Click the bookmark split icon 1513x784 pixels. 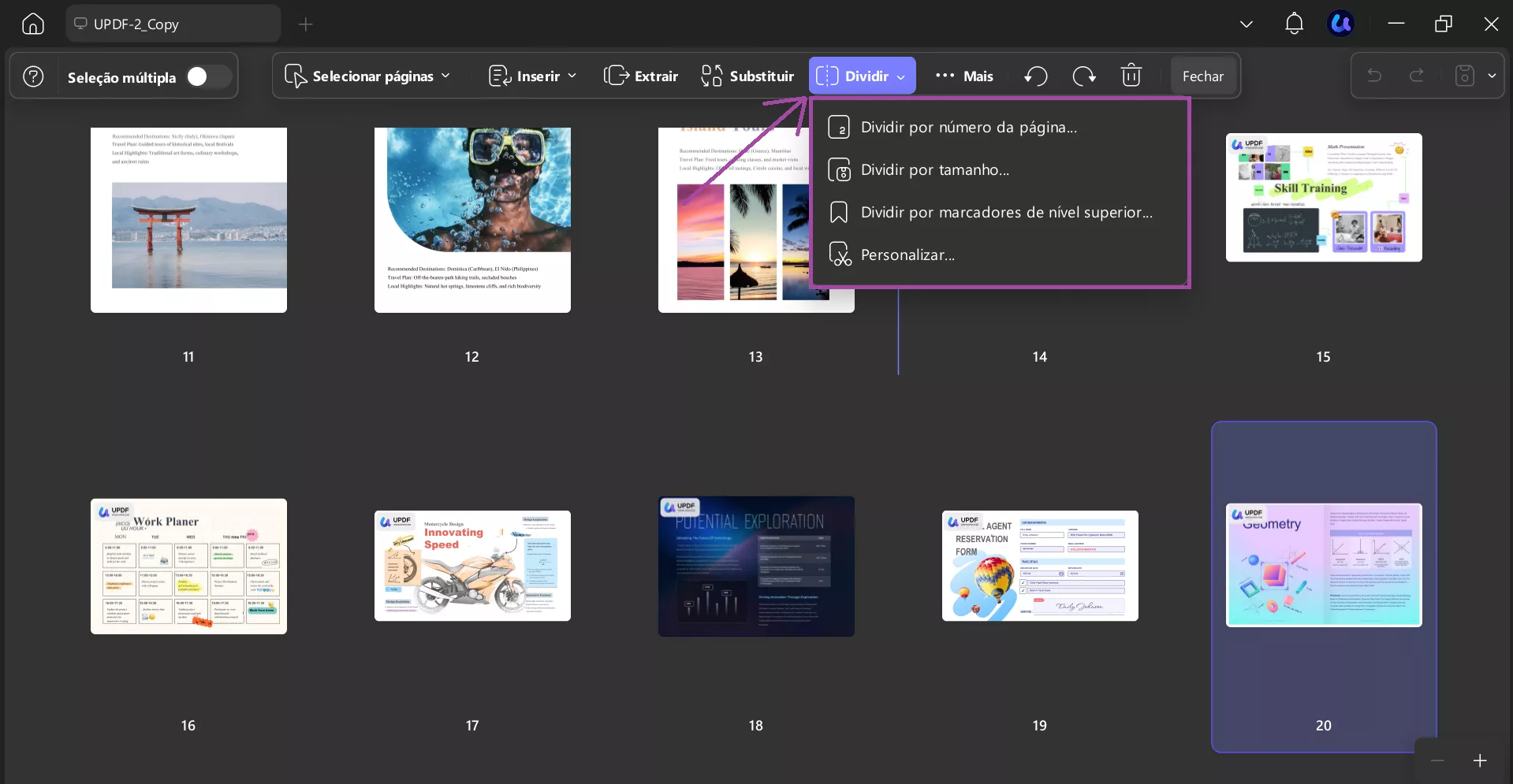click(839, 213)
